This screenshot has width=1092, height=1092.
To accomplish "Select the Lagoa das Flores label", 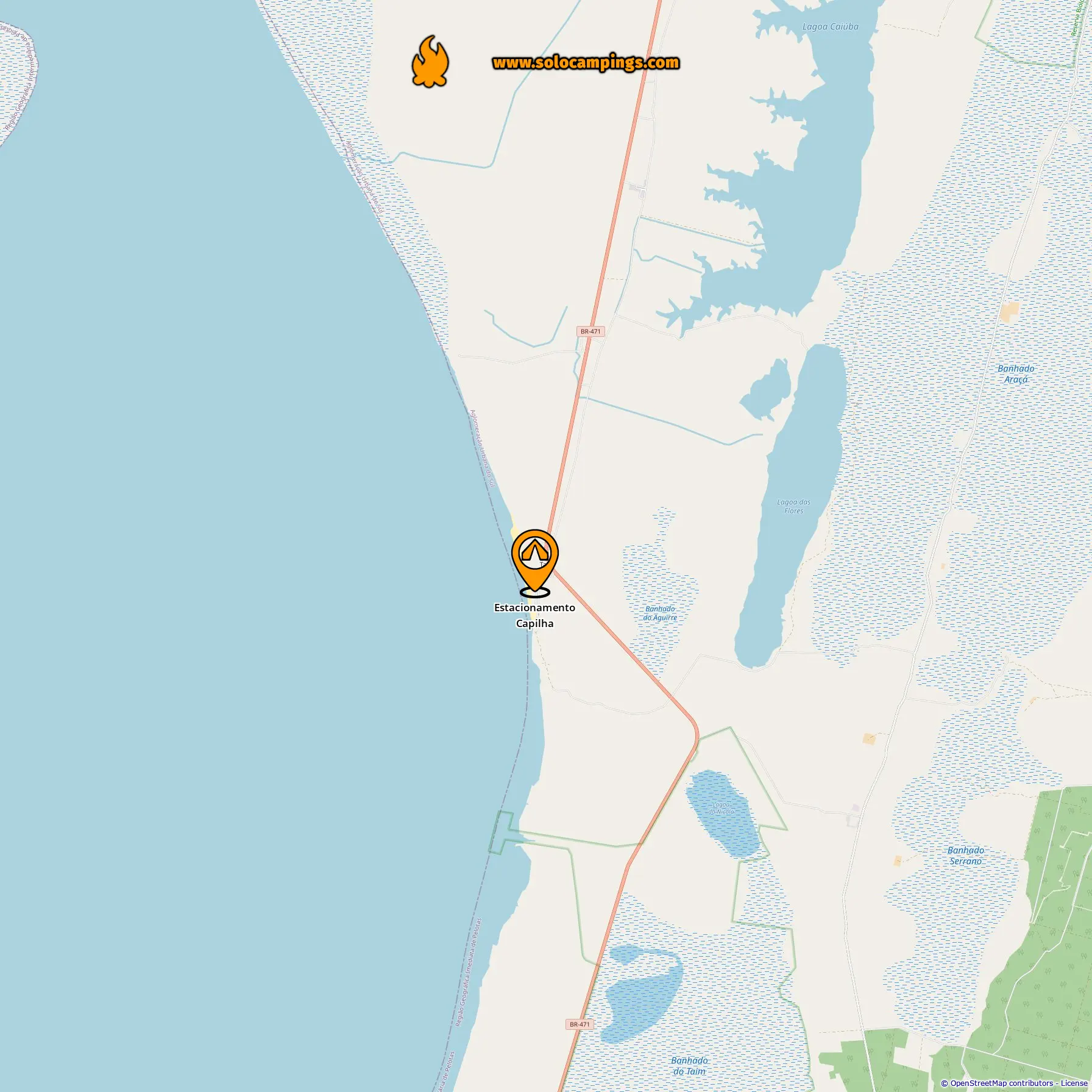I will [x=794, y=506].
